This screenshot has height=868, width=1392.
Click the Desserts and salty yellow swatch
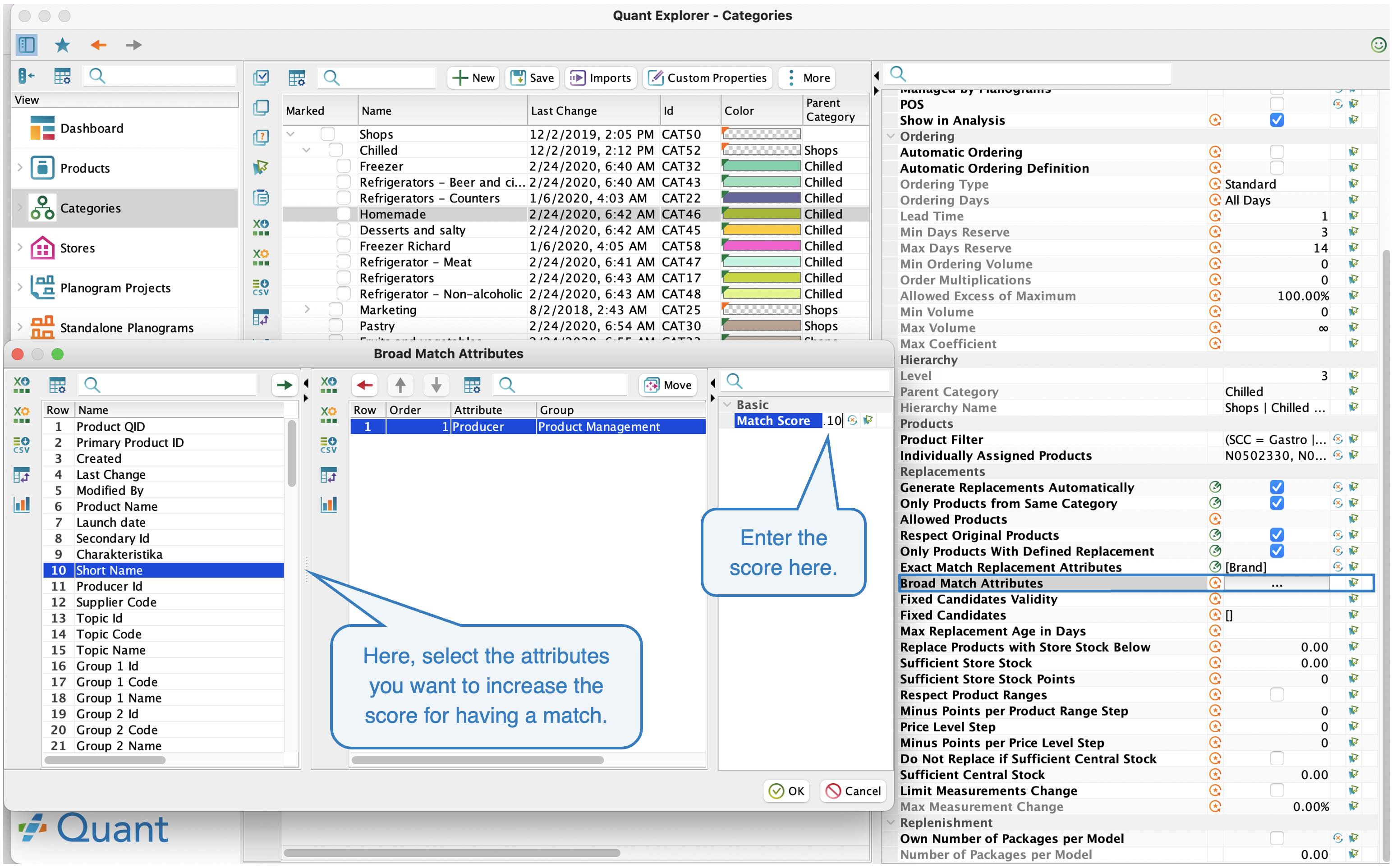pyautogui.click(x=761, y=230)
